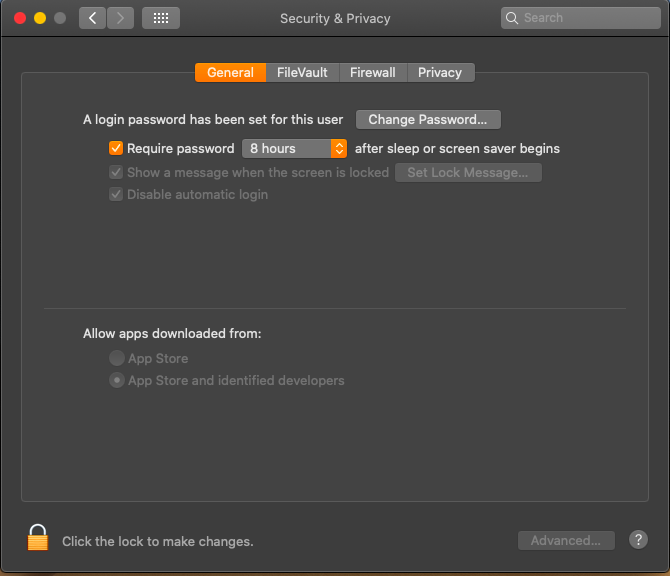Switch to the Firewall tab
This screenshot has width=670, height=576.
point(372,72)
